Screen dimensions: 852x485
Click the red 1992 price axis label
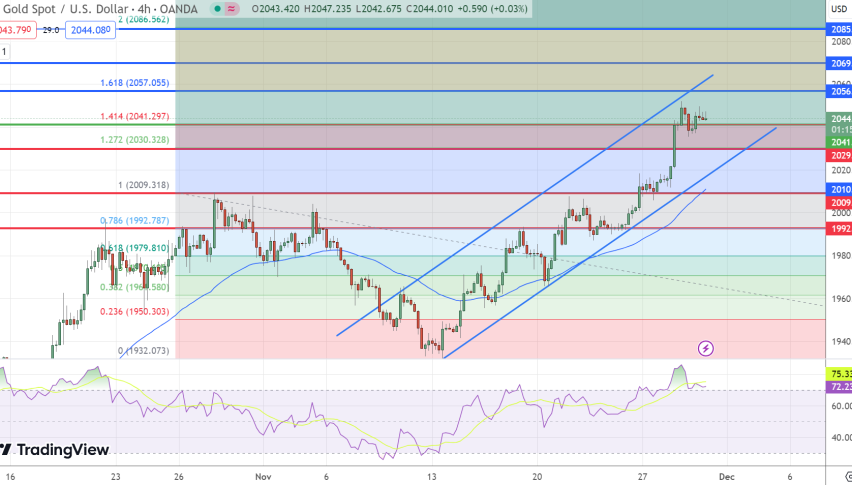840,229
